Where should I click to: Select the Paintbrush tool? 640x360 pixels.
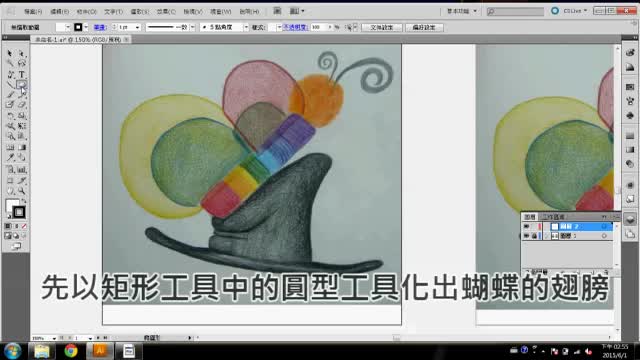click(x=10, y=95)
